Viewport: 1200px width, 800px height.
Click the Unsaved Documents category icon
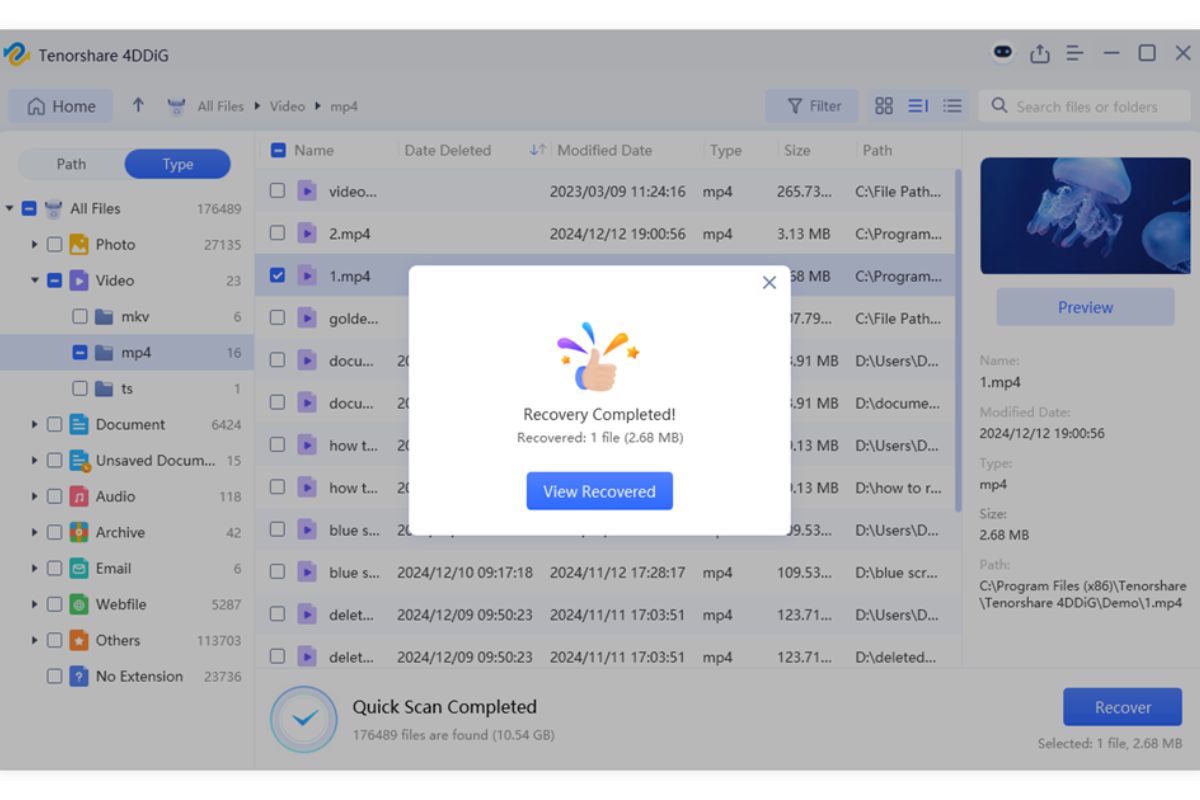point(79,460)
